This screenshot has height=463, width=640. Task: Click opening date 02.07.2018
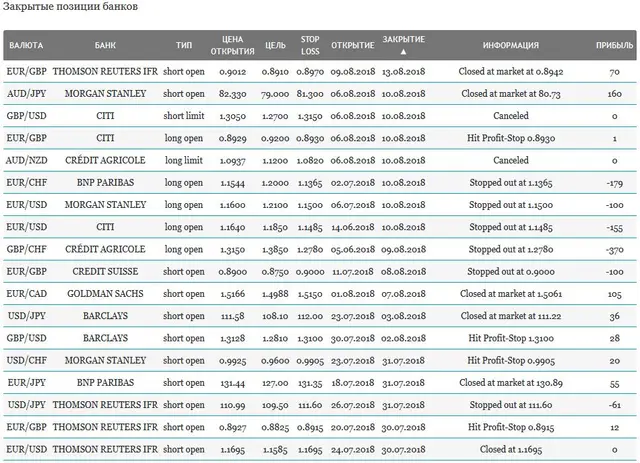tap(353, 183)
